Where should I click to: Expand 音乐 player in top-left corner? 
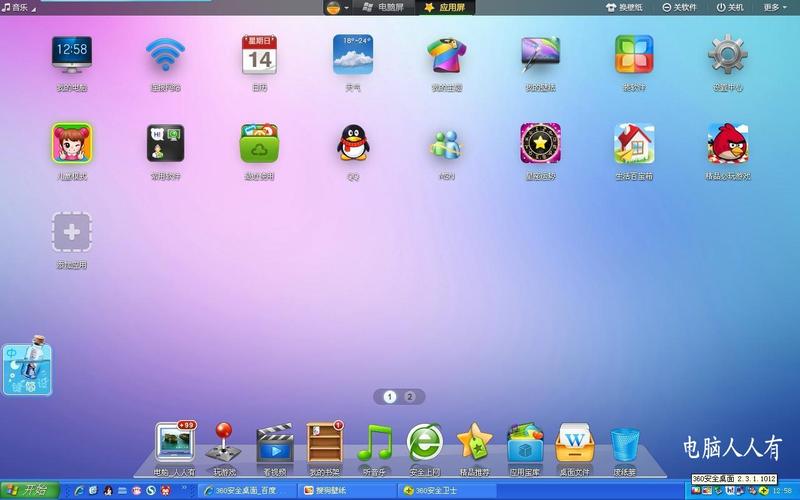[18, 7]
